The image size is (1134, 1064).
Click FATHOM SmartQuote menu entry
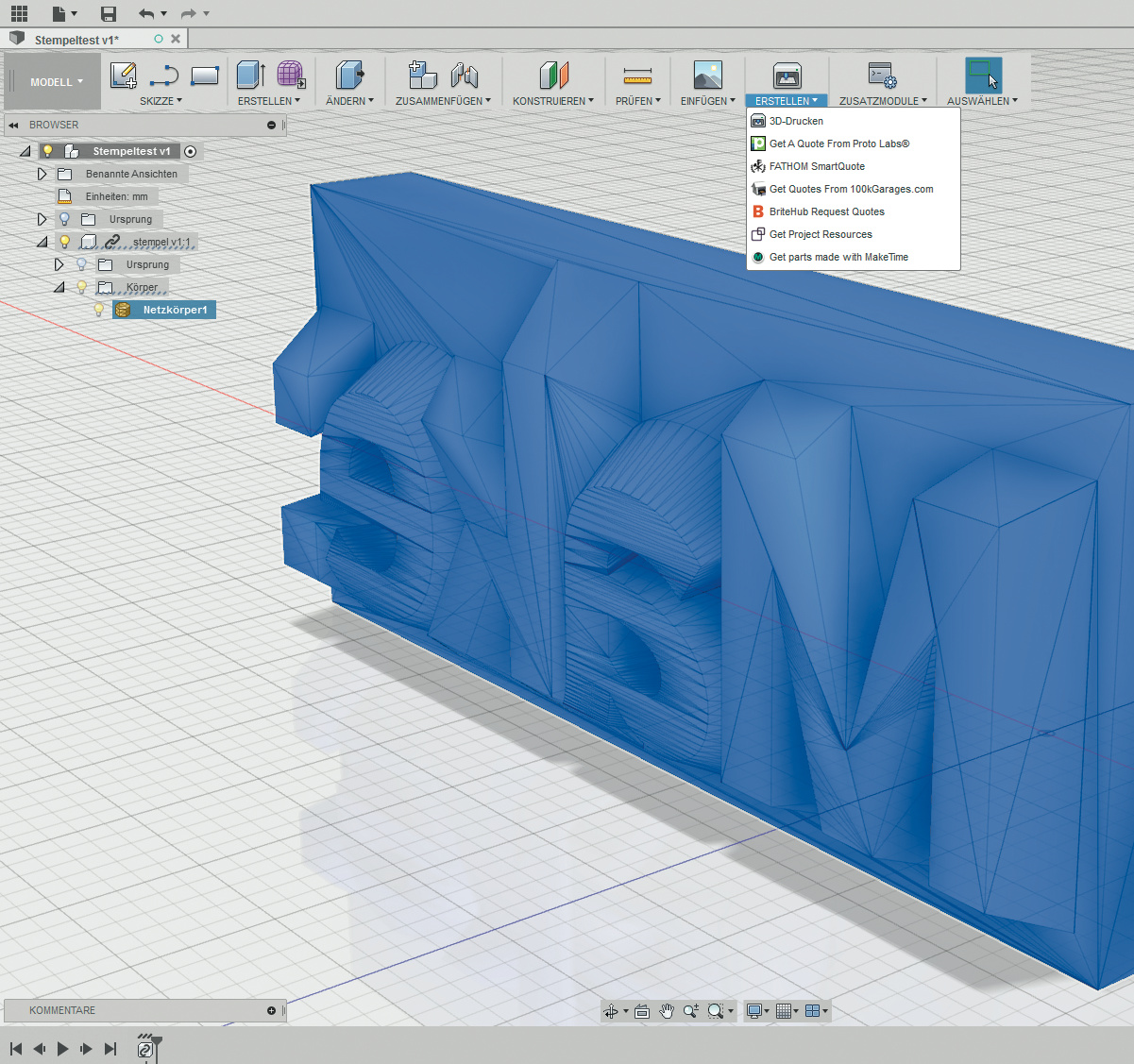[x=816, y=166]
